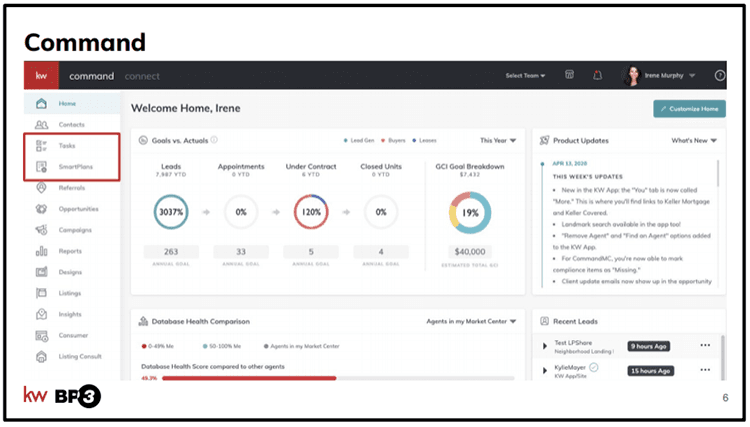
Task: Click the GCI Goal 19% donut chart
Action: [x=470, y=212]
